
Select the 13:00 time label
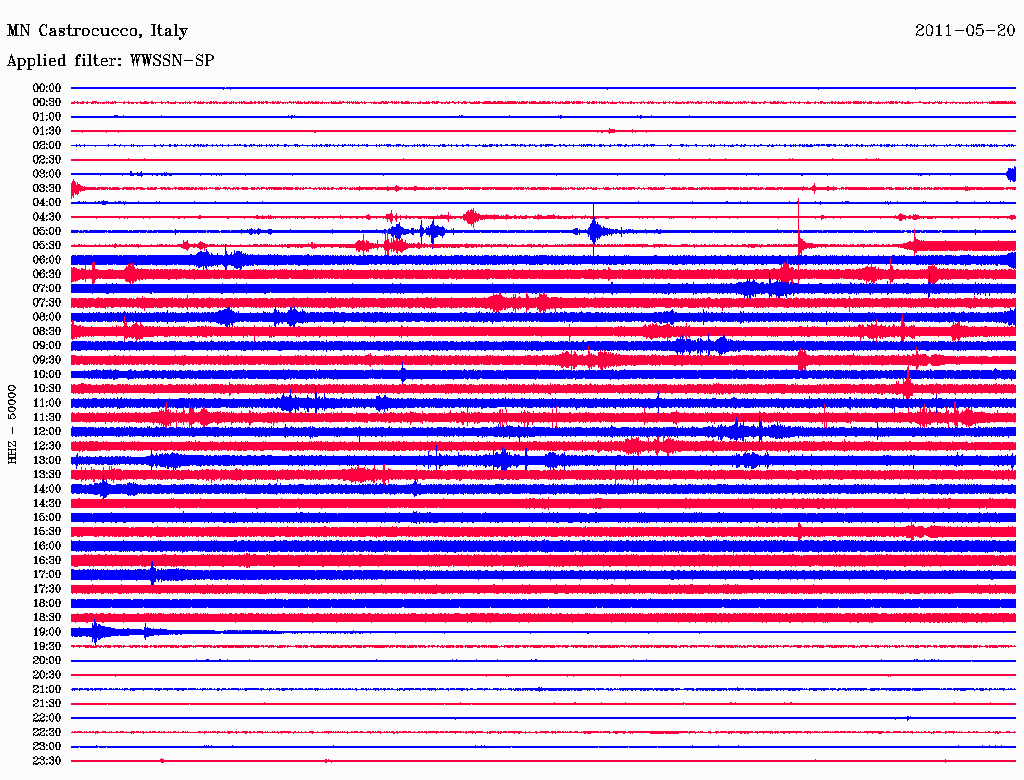pyautogui.click(x=46, y=461)
